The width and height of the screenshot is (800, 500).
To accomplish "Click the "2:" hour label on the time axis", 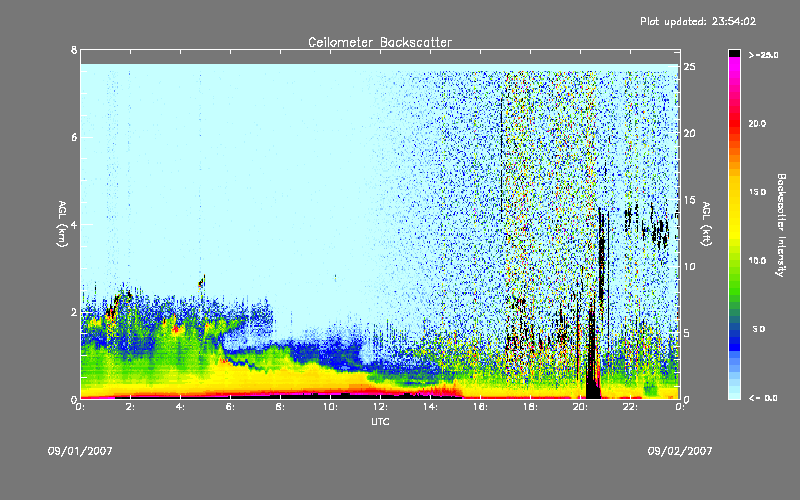I will click(130, 407).
